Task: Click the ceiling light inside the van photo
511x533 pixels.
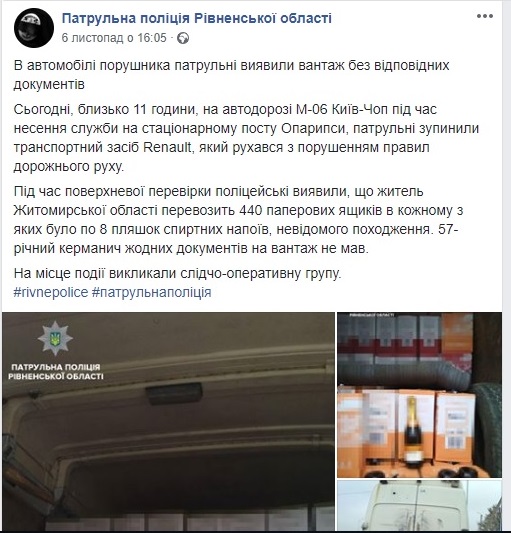Action: tap(174, 393)
